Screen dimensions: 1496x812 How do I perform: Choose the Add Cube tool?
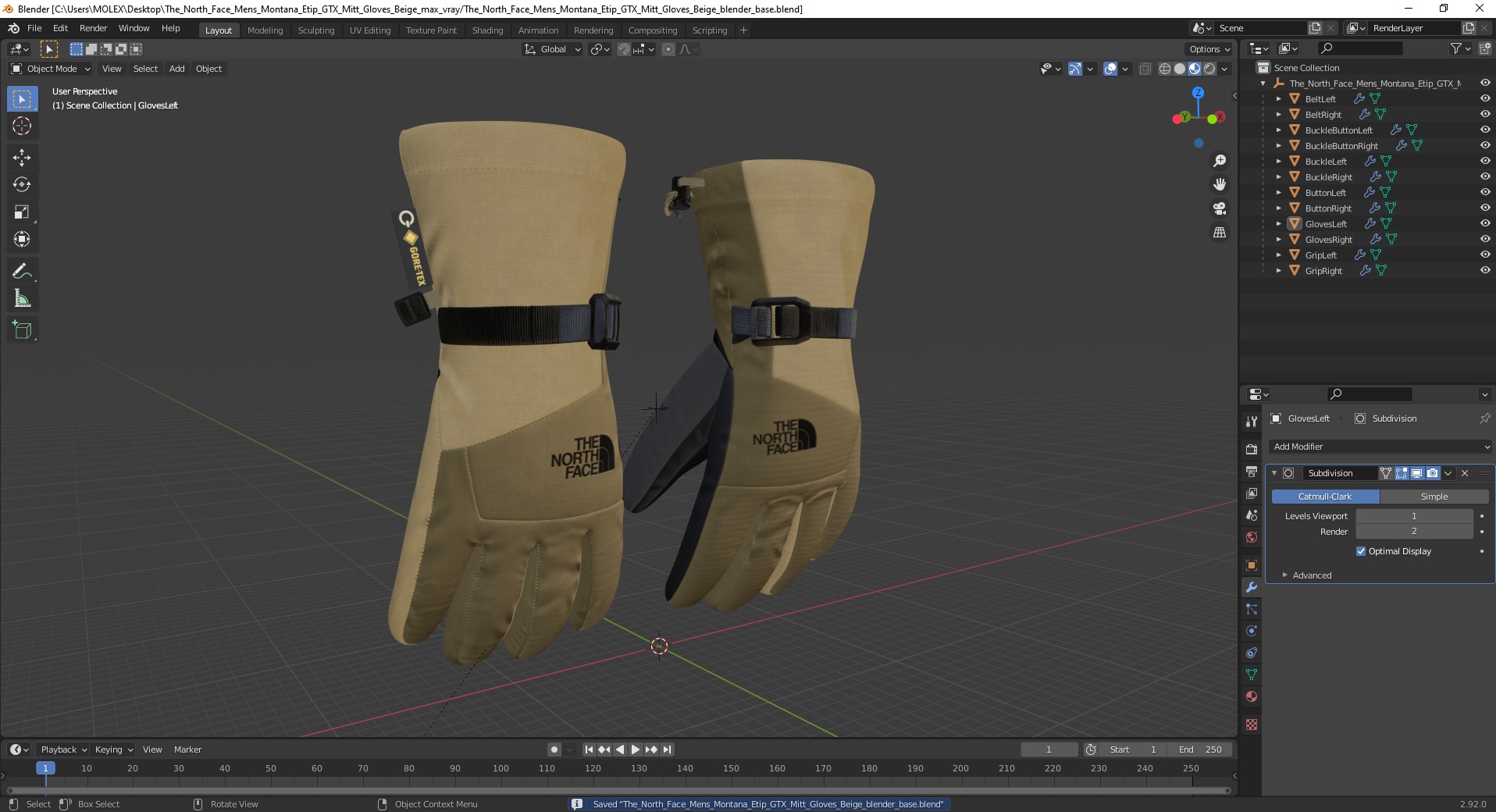(22, 329)
